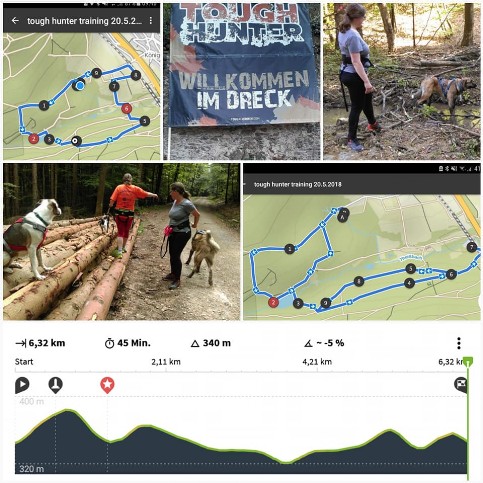The width and height of the screenshot is (483, 483).
Task: Select red waypoint 6 on upper-left map
Action: coord(126,108)
